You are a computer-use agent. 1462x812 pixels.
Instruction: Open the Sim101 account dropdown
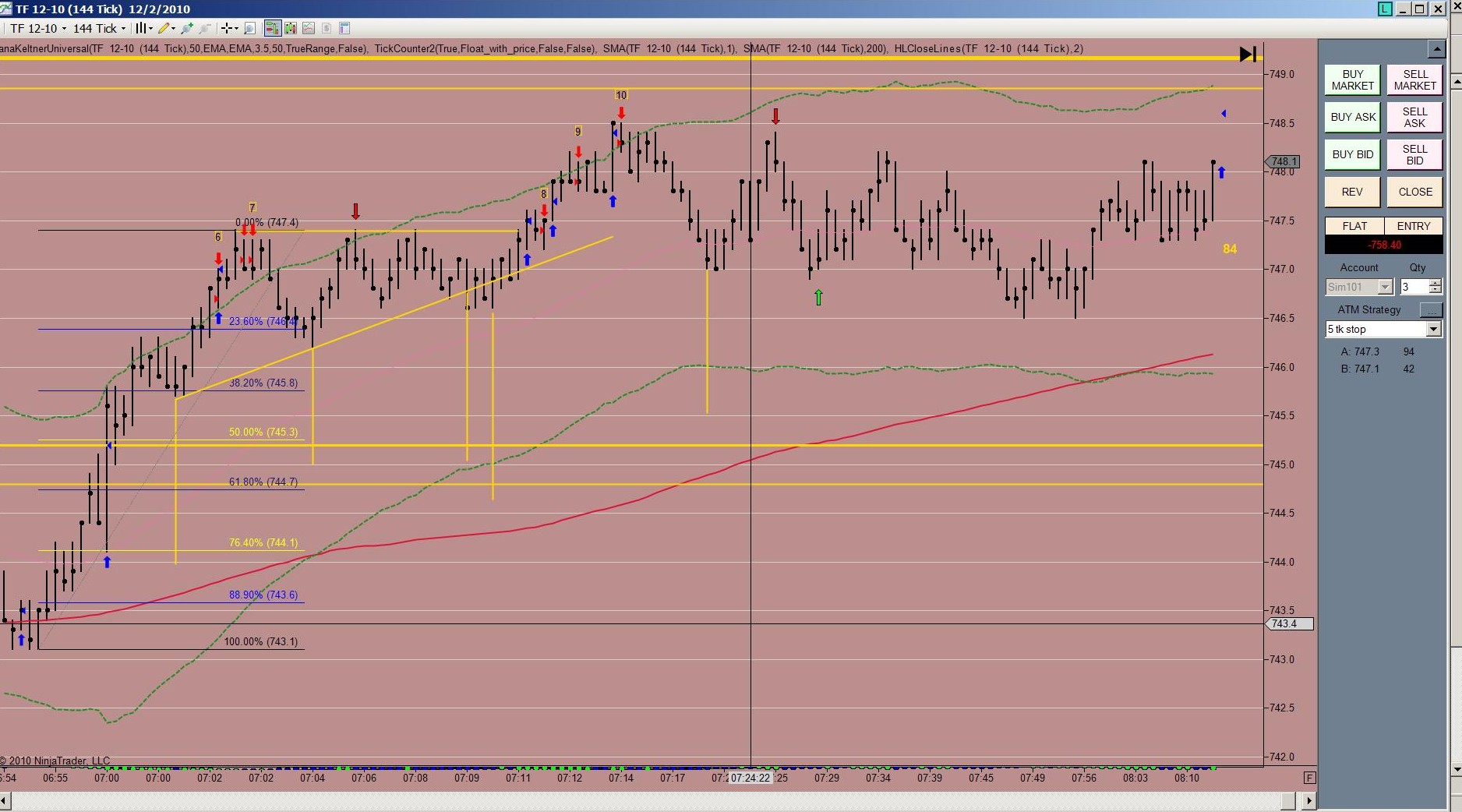1359,287
